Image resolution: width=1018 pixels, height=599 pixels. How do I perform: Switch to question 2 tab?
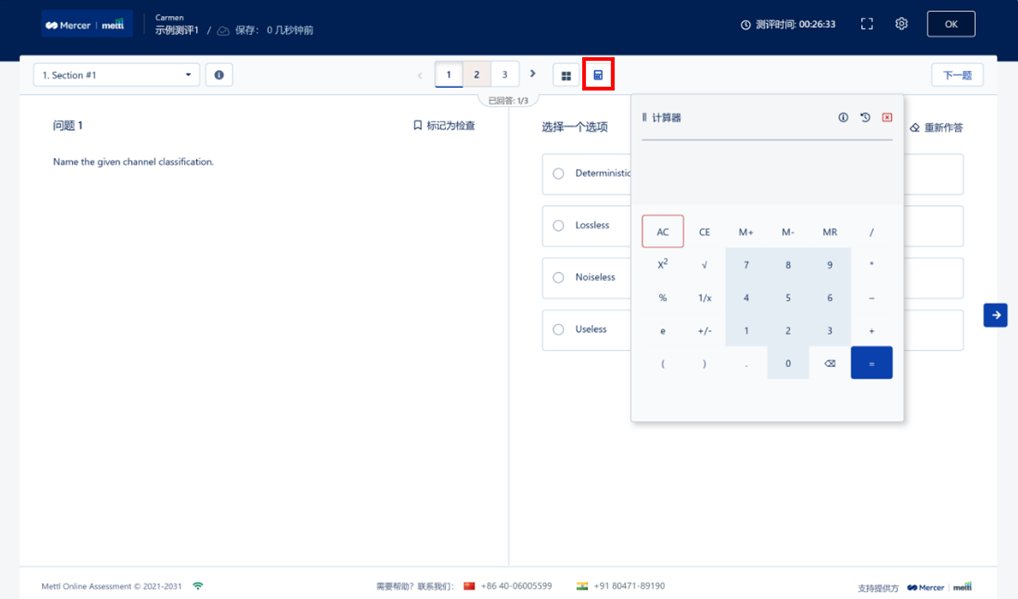(476, 75)
